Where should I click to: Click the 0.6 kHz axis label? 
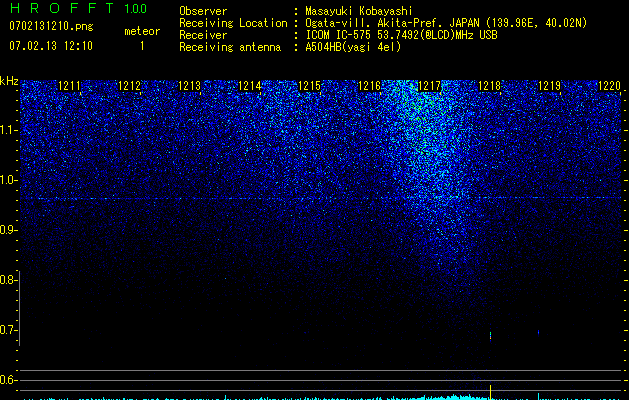coord(9,380)
